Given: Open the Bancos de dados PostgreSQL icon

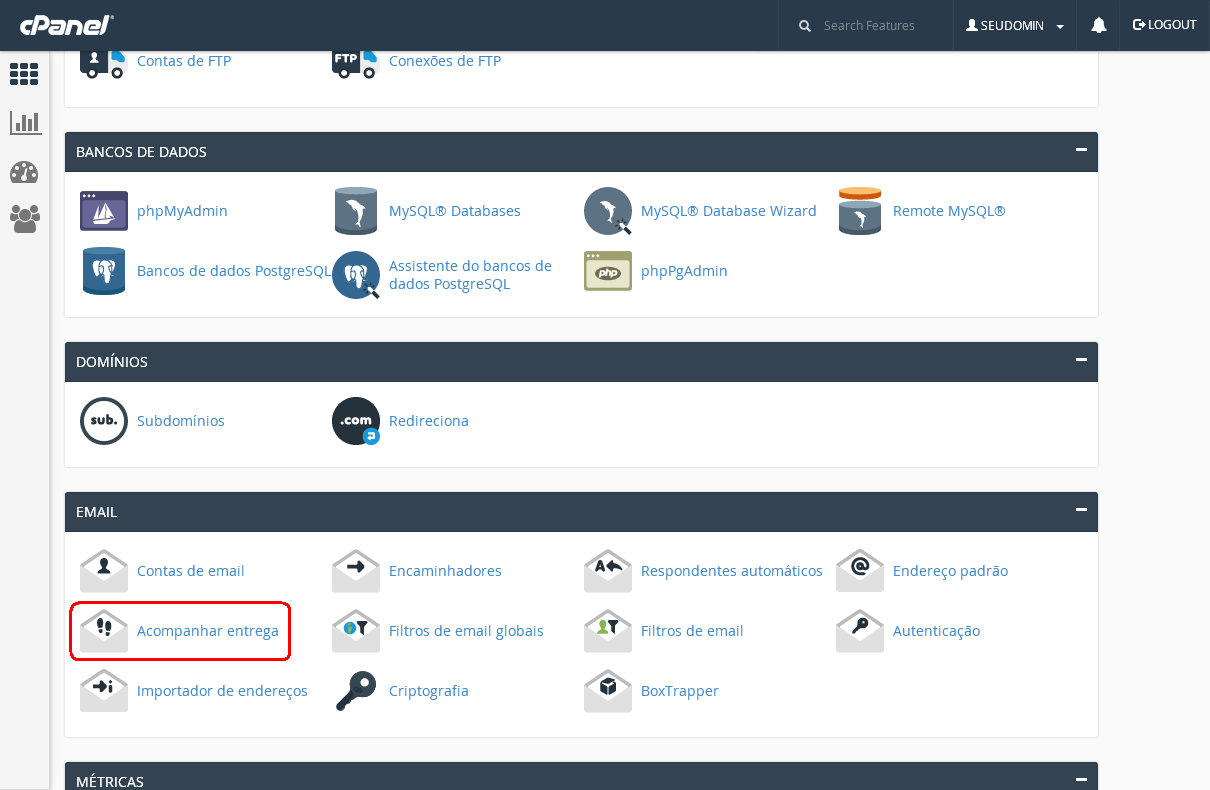Looking at the screenshot, I should pyautogui.click(x=104, y=271).
